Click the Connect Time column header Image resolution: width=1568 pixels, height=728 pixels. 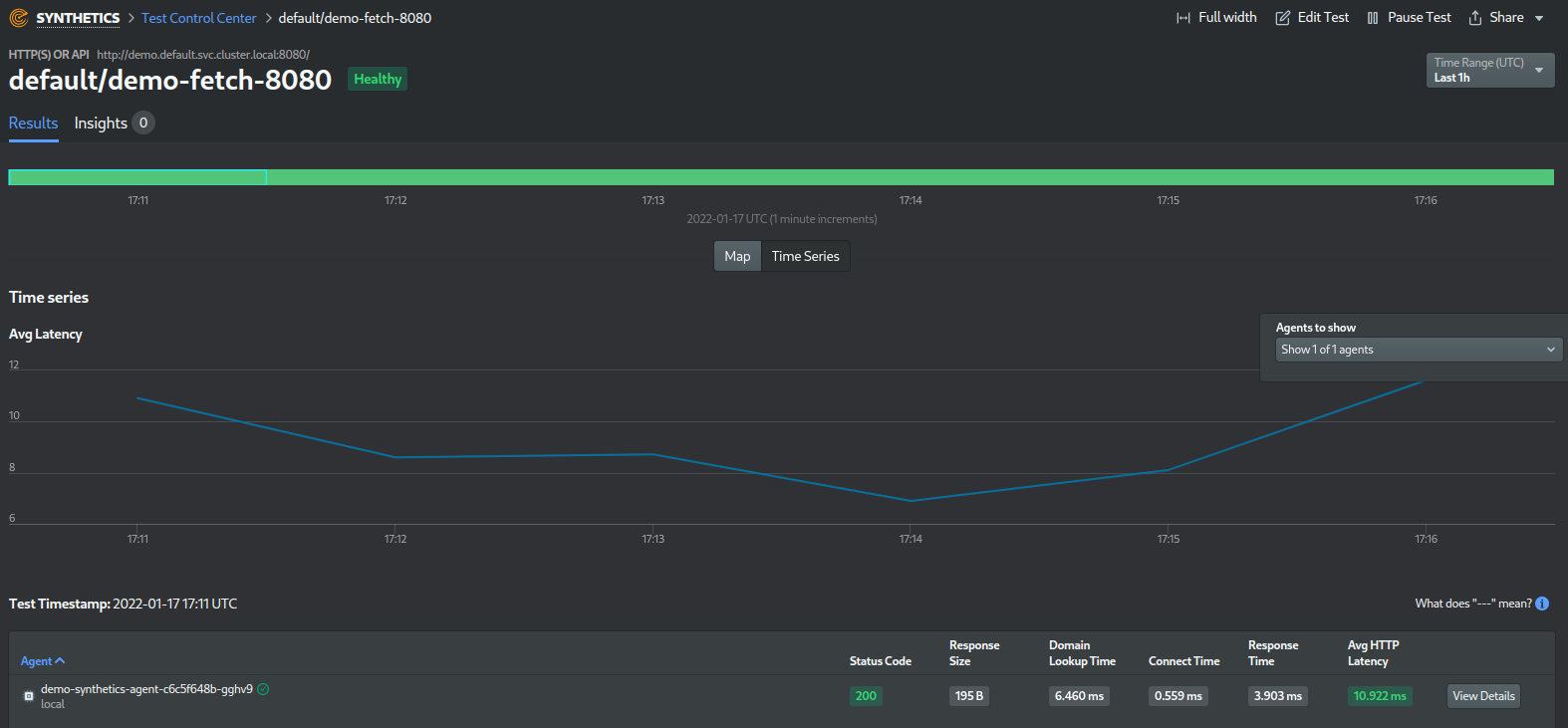click(x=1183, y=661)
